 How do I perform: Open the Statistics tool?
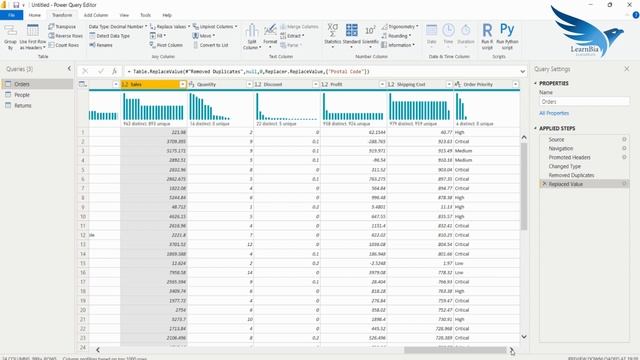(x=333, y=36)
